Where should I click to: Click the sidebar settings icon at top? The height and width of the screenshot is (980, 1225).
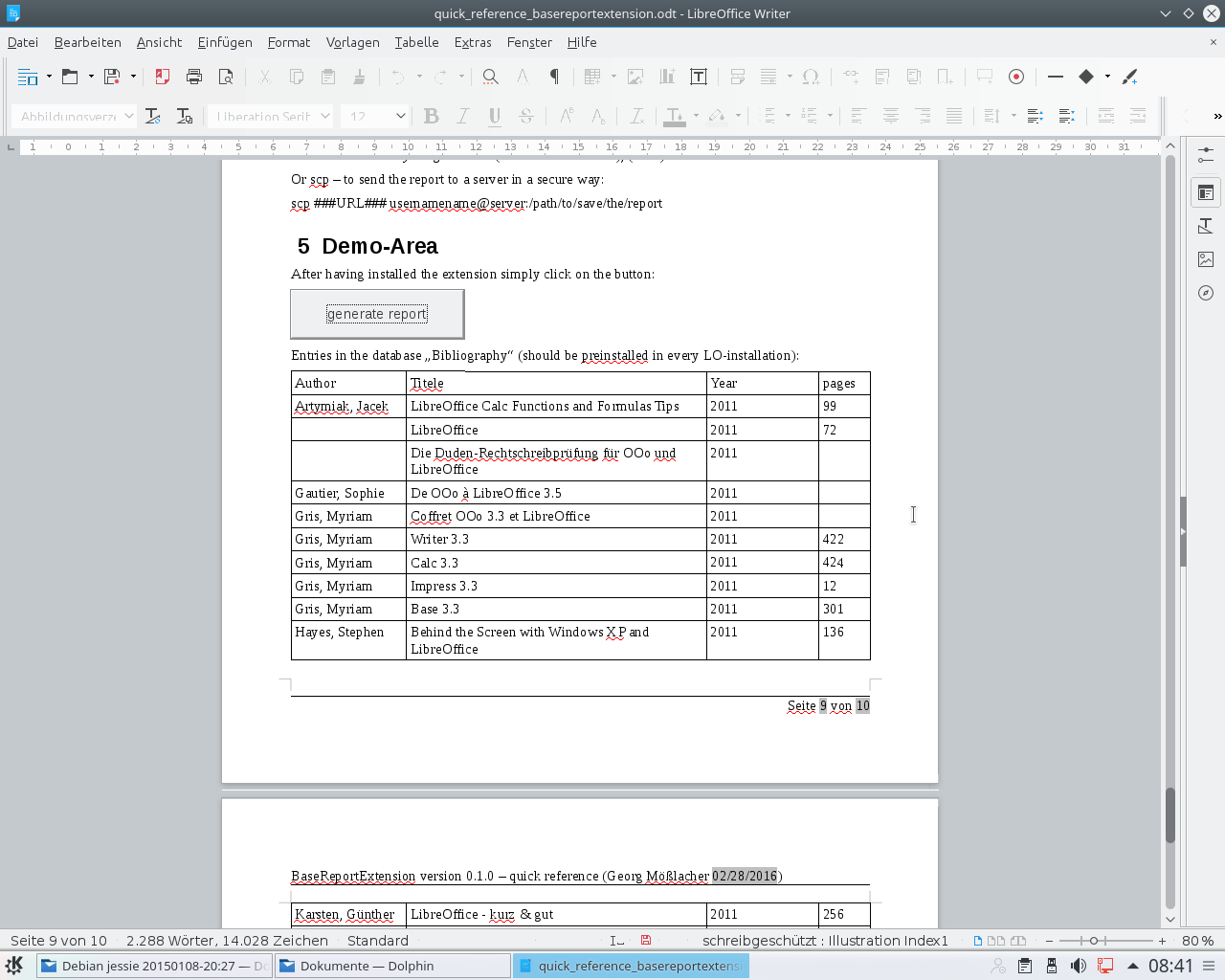(x=1206, y=154)
